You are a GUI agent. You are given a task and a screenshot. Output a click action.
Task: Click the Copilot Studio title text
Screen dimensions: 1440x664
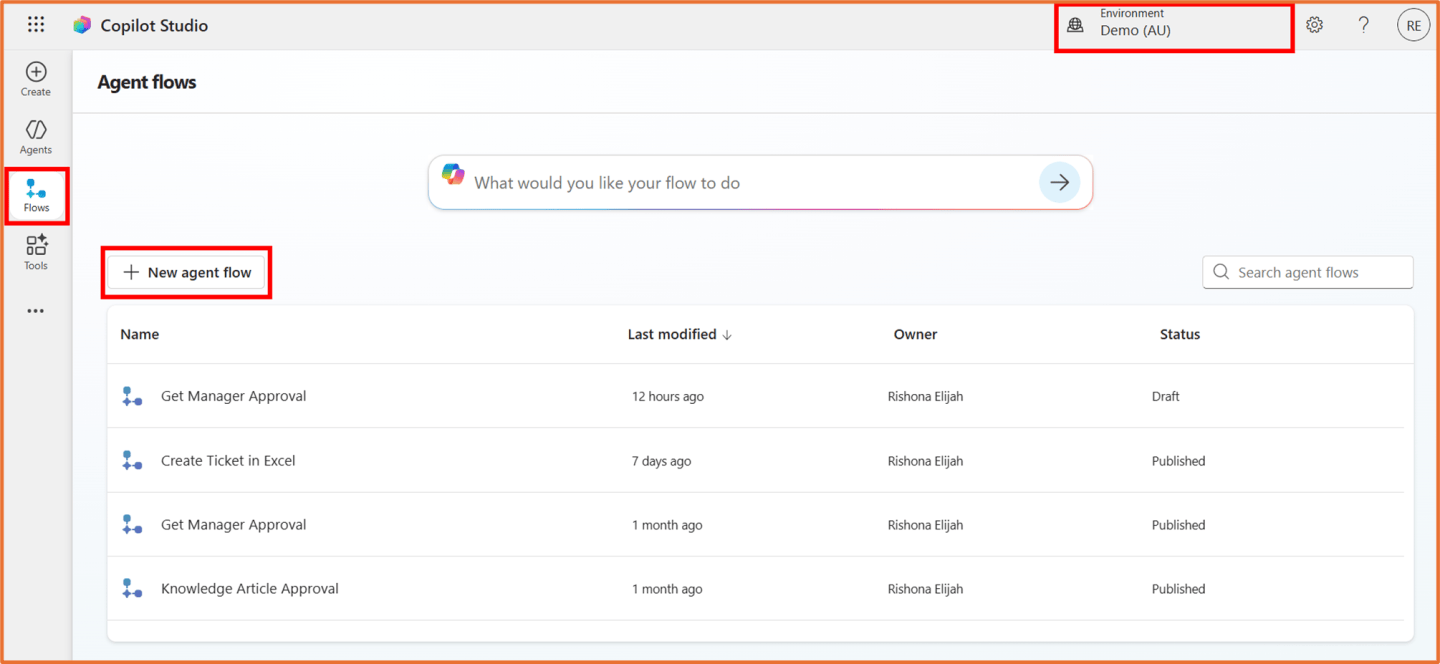(x=154, y=26)
